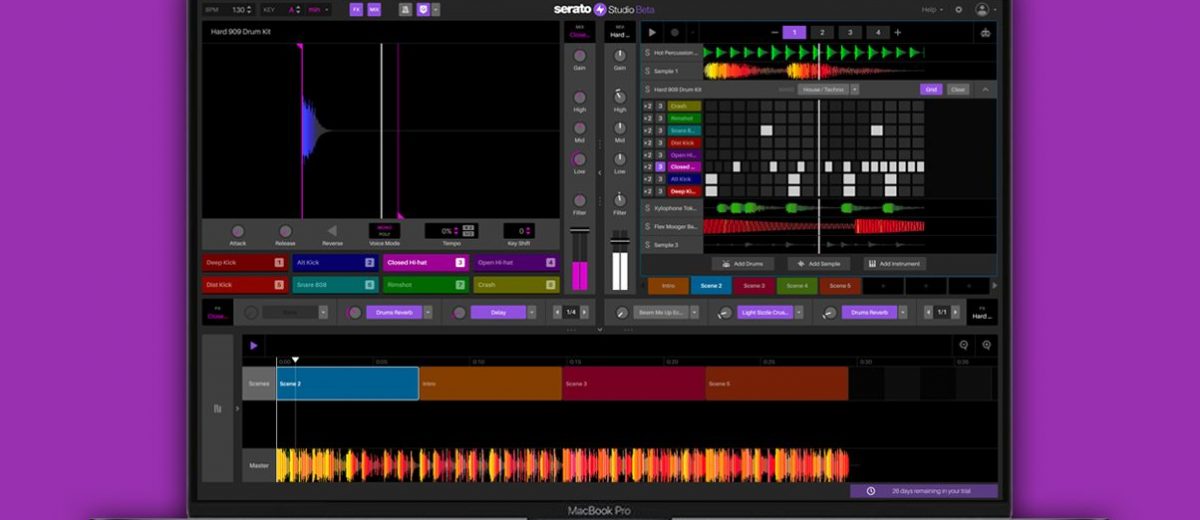Click the Key Shift value field
This screenshot has width=1200, height=520.
[519, 231]
